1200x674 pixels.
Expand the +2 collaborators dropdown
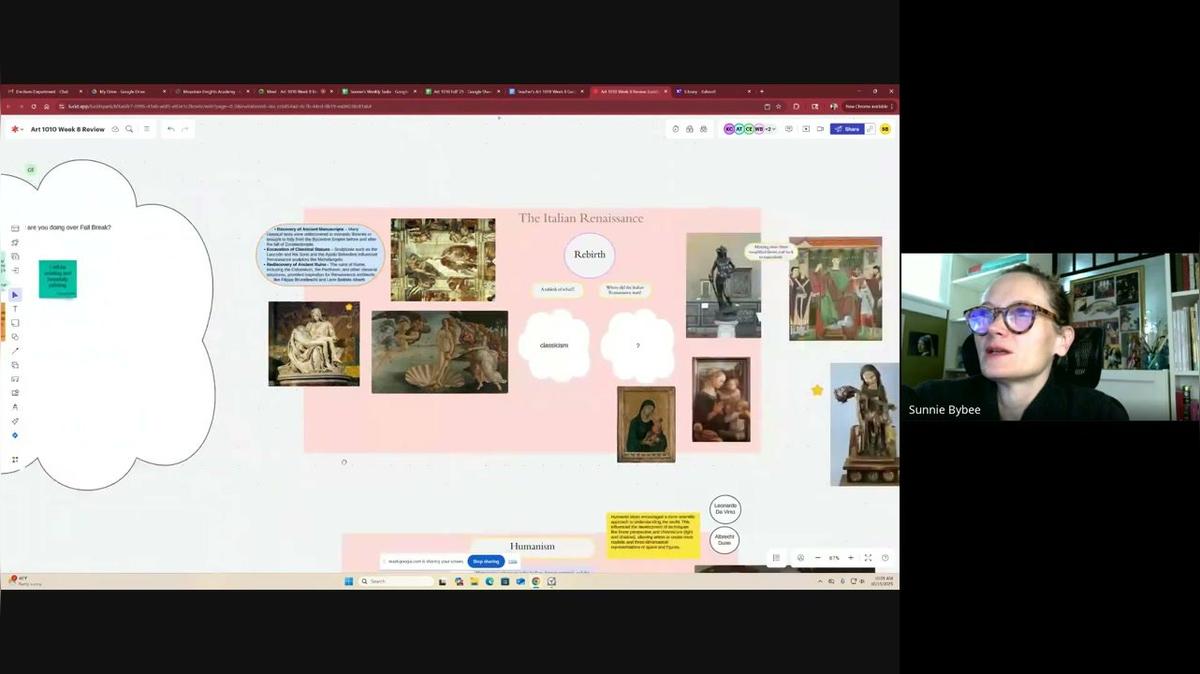[x=770, y=129]
